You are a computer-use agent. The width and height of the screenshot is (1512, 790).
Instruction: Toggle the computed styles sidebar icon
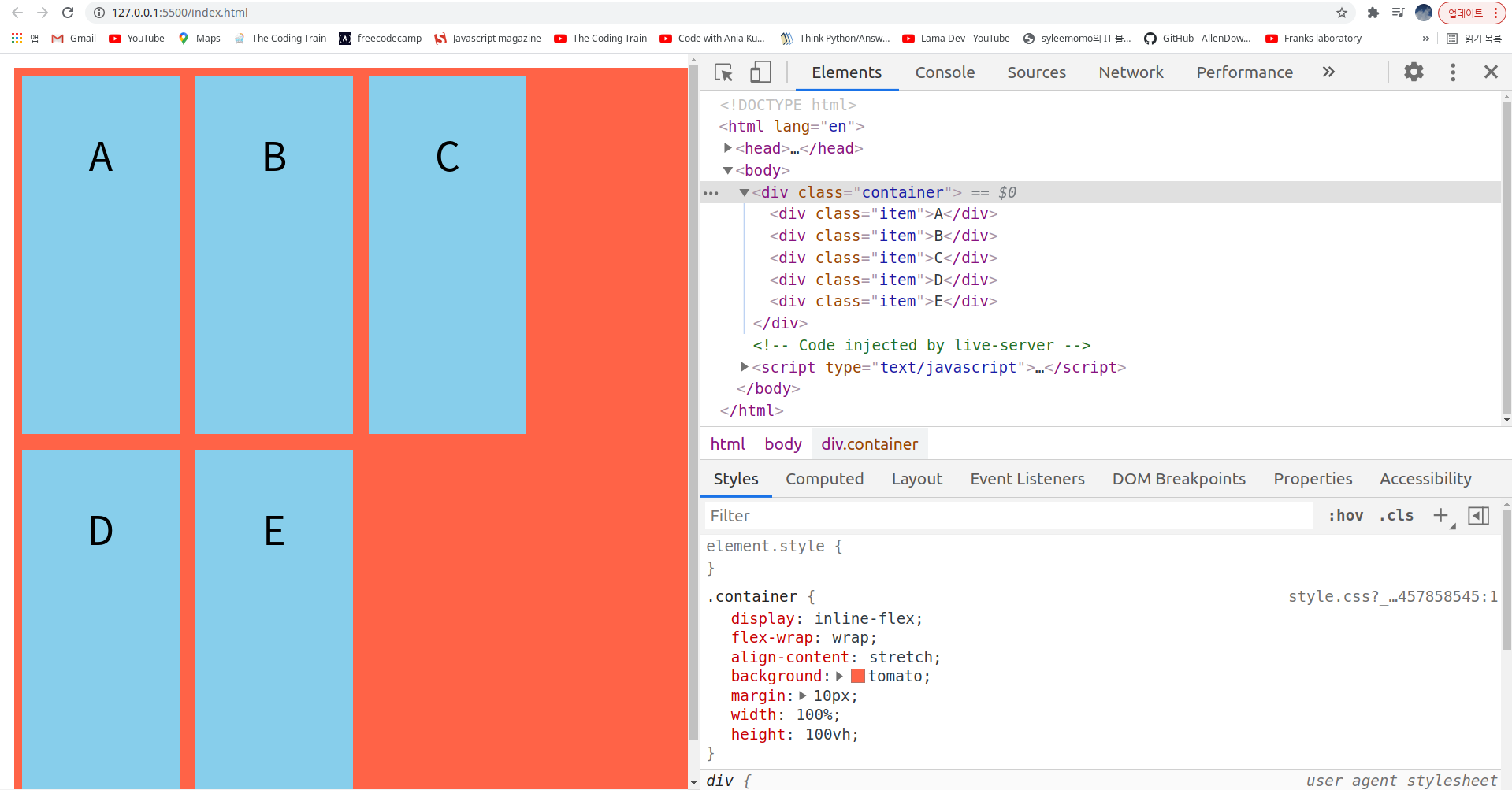pos(1479,515)
